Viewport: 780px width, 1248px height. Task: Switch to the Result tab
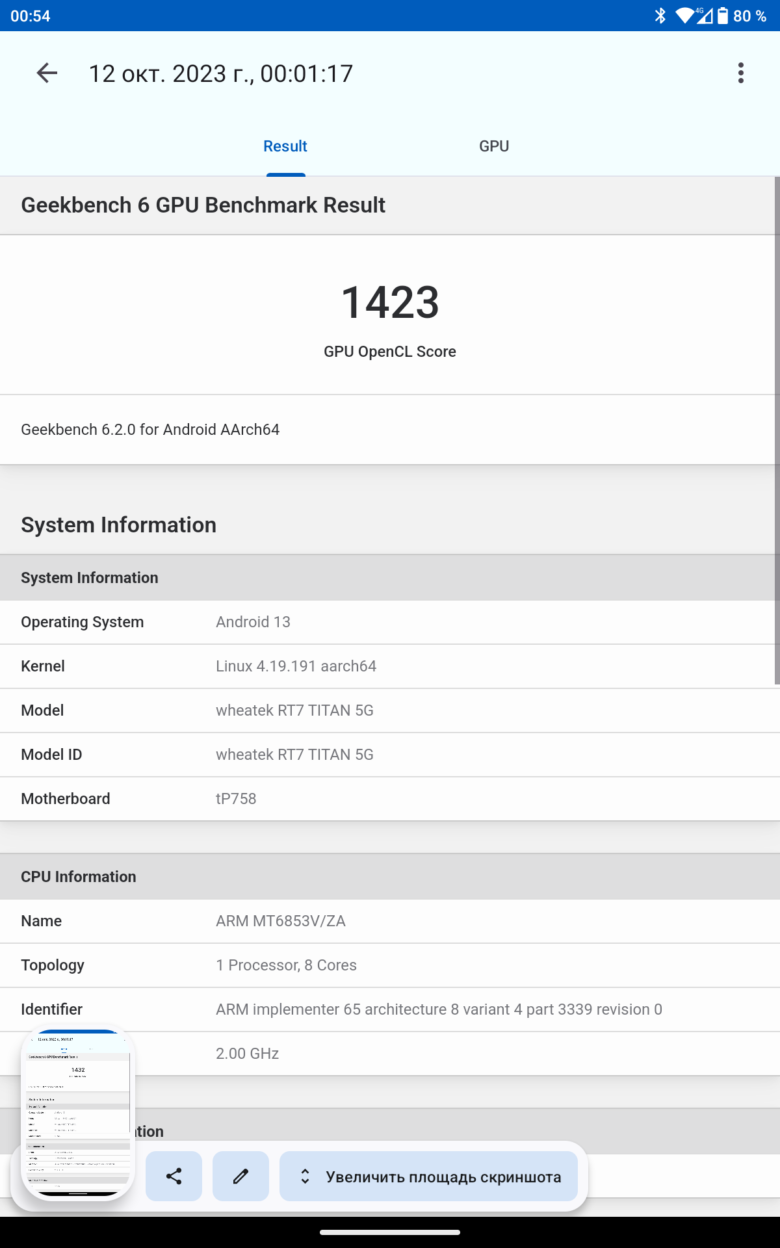click(x=285, y=146)
